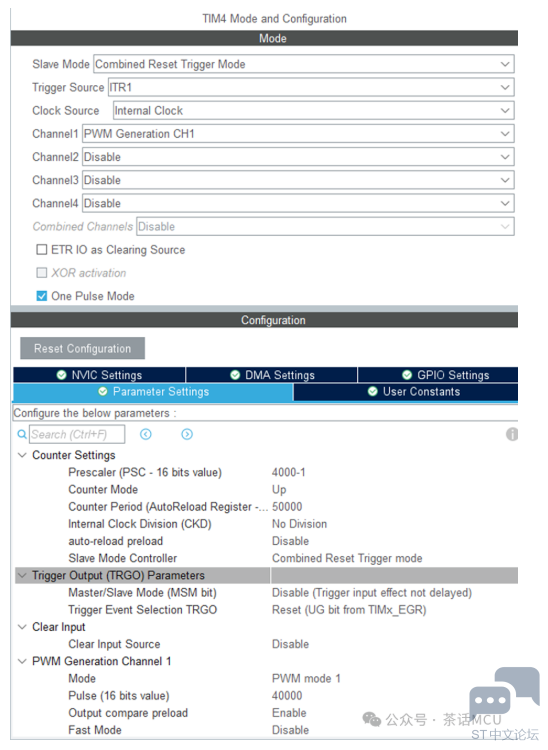
Task: Collapse PWM Generation Channel 1 section
Action: [x=22, y=662]
